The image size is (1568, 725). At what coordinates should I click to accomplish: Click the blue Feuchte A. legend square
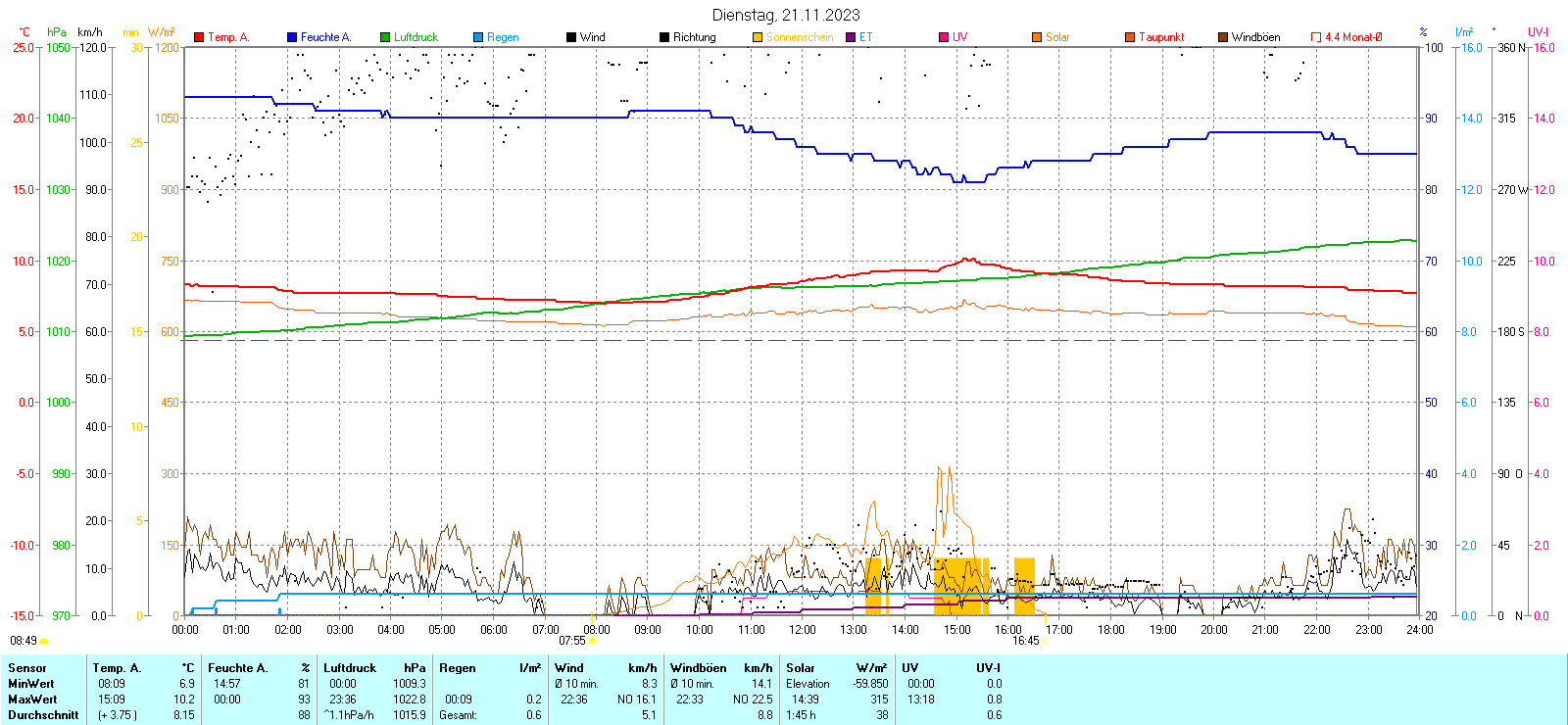(x=292, y=37)
